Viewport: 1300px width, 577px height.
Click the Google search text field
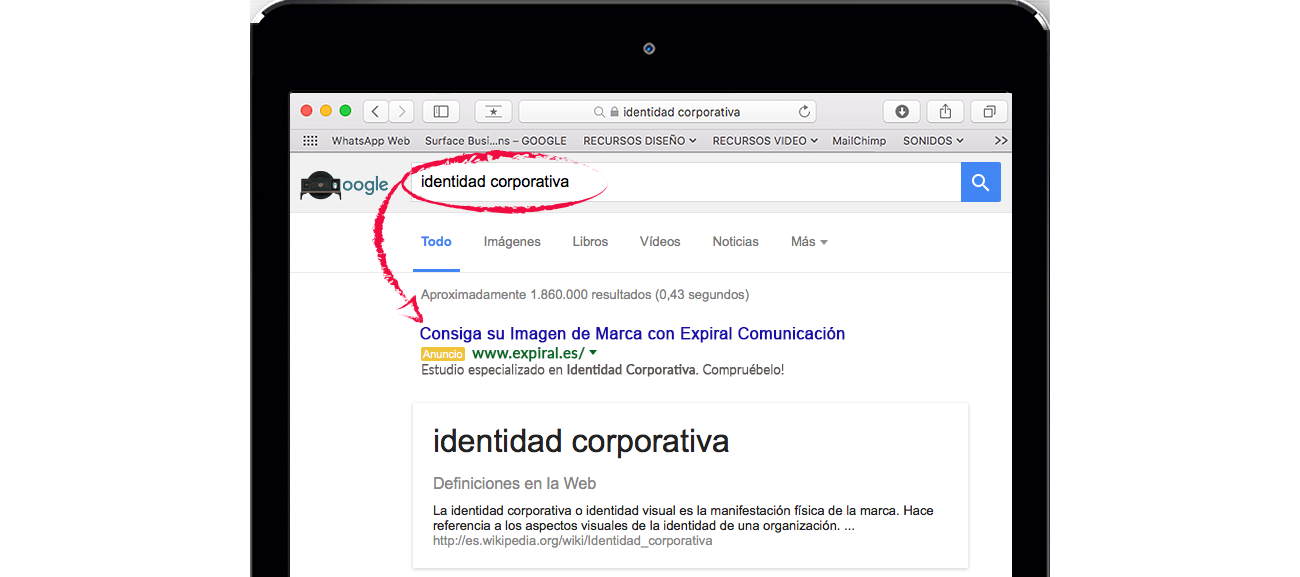coord(686,182)
